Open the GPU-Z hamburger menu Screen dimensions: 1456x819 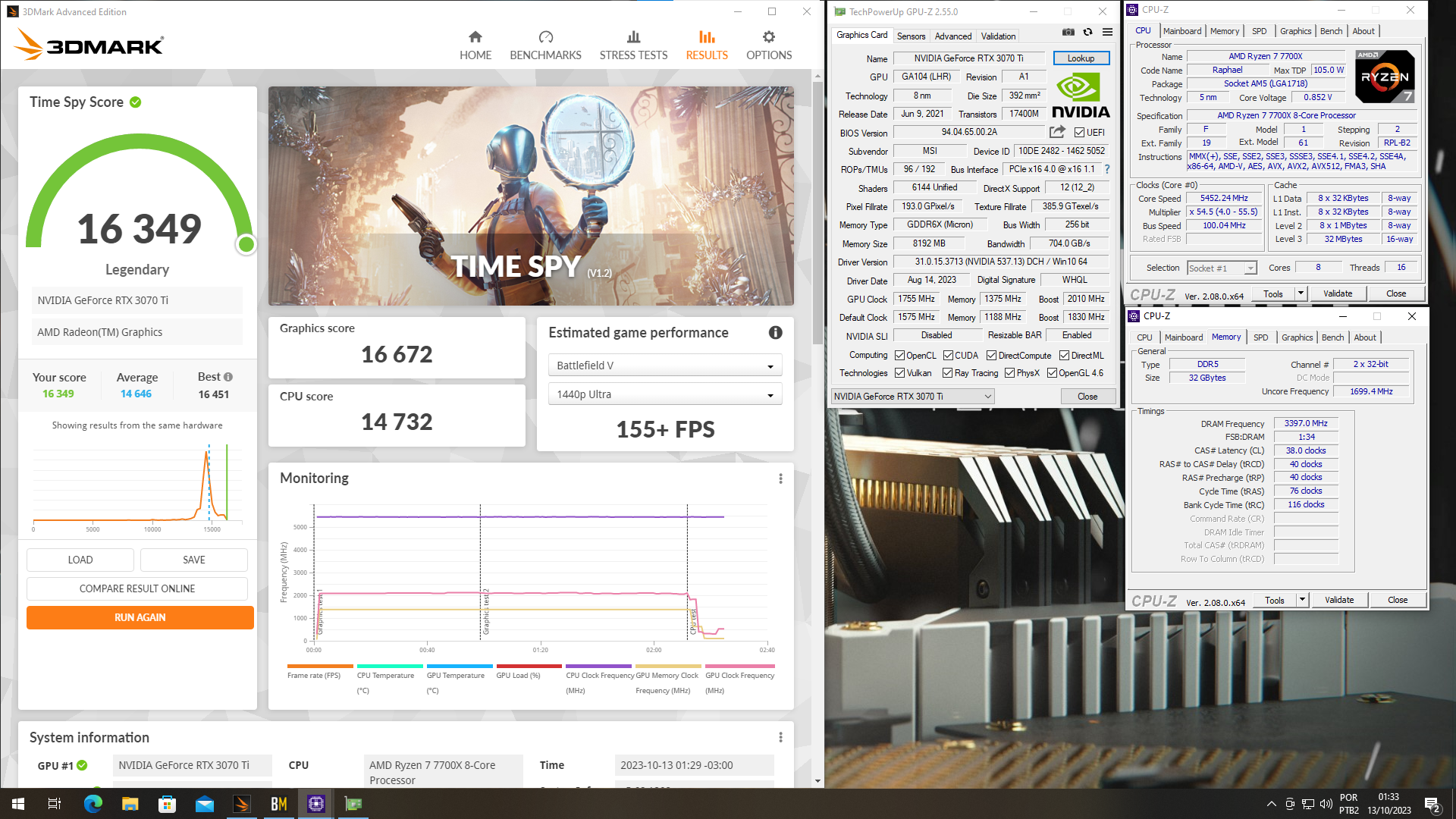tap(1107, 32)
